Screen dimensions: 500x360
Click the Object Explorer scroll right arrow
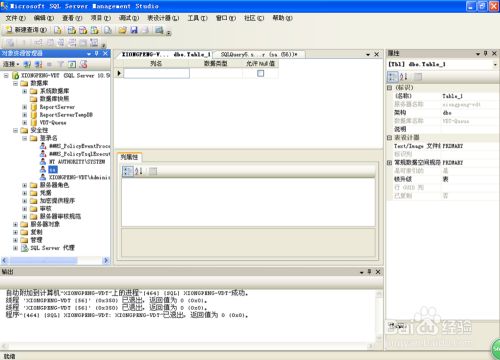click(106, 260)
